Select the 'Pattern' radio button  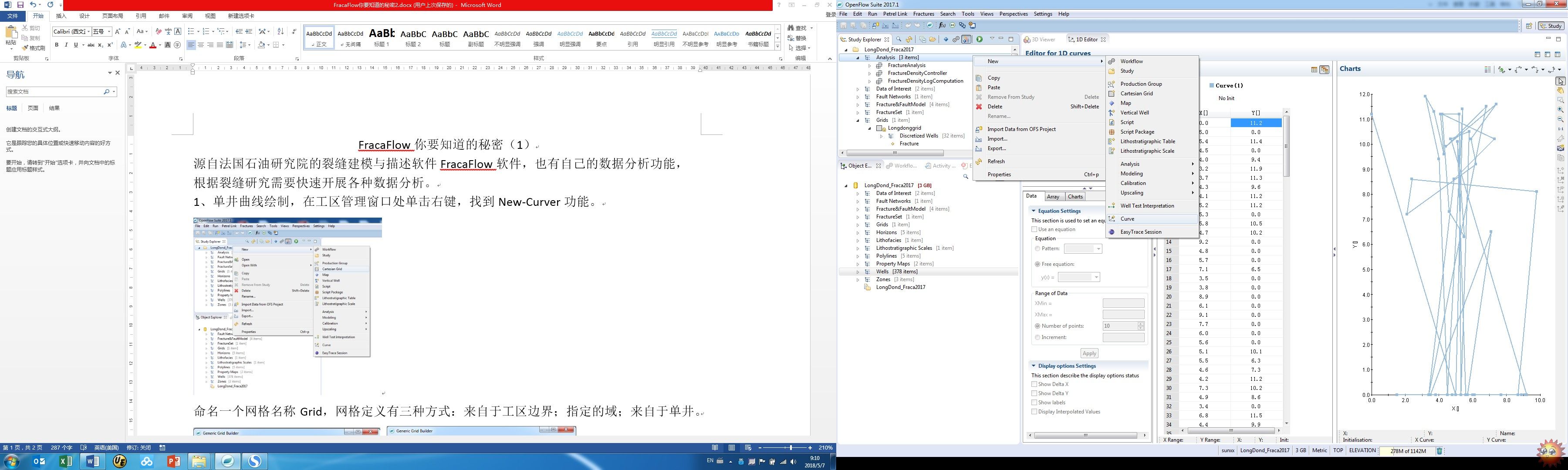[1037, 248]
